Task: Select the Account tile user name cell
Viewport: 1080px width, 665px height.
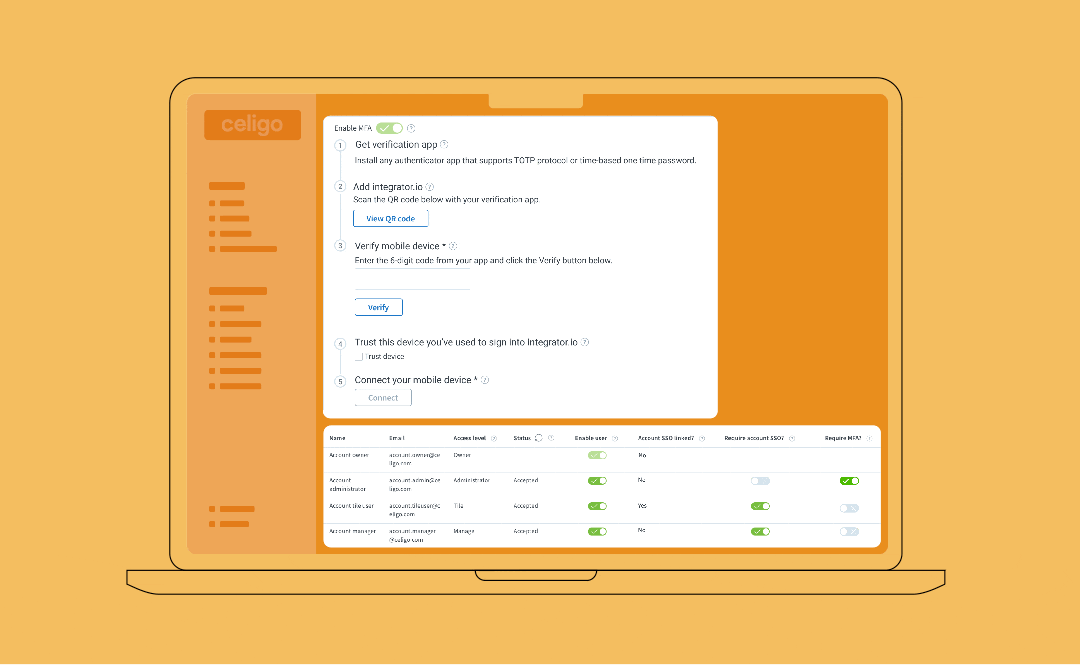Action: (x=352, y=506)
